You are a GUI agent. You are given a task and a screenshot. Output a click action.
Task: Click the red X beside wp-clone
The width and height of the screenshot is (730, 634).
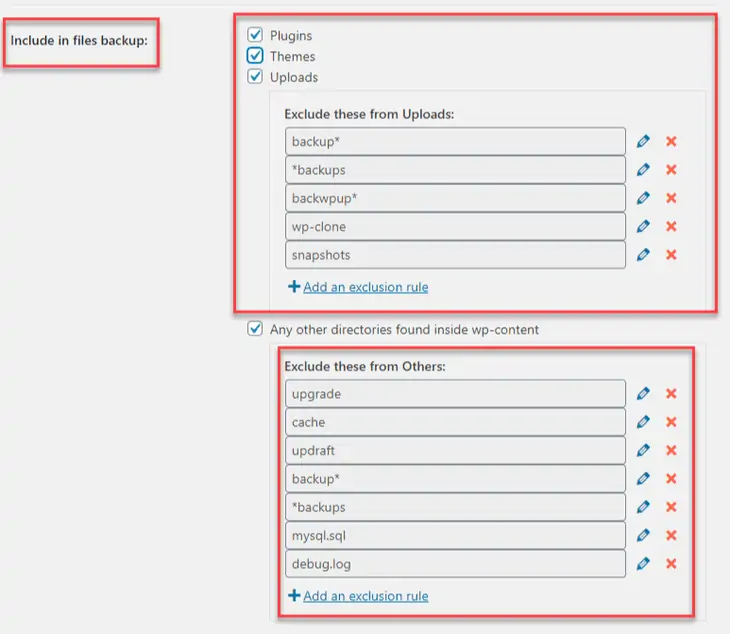(x=671, y=226)
